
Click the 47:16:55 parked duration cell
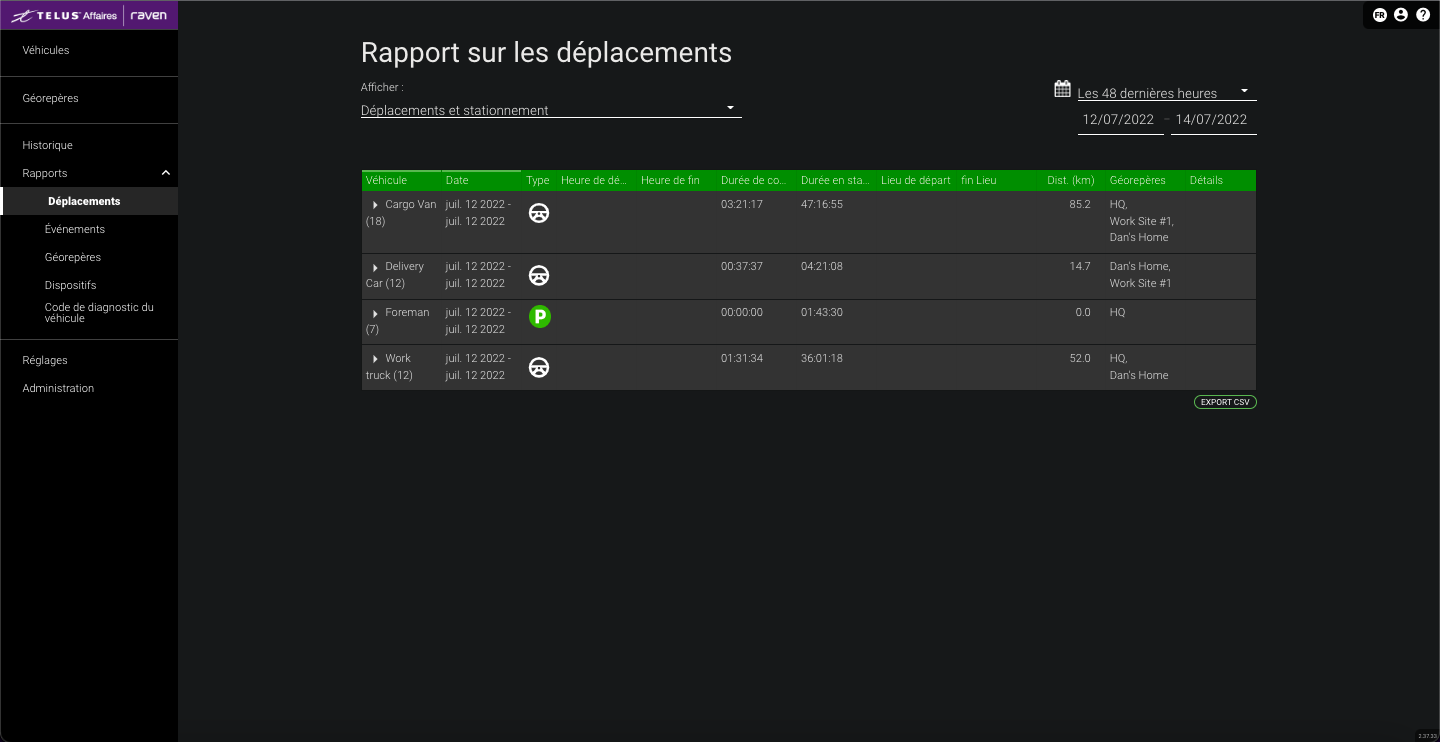click(x=822, y=204)
